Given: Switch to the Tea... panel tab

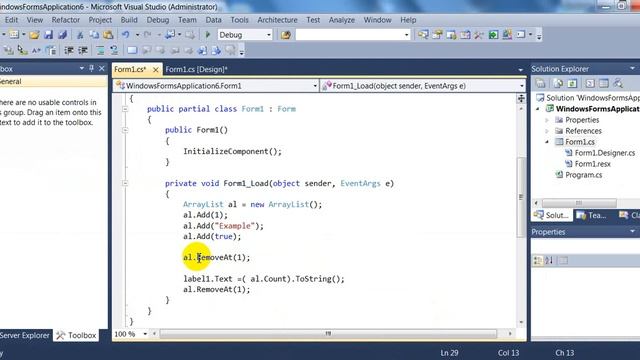Looking at the screenshot, I should (592, 215).
